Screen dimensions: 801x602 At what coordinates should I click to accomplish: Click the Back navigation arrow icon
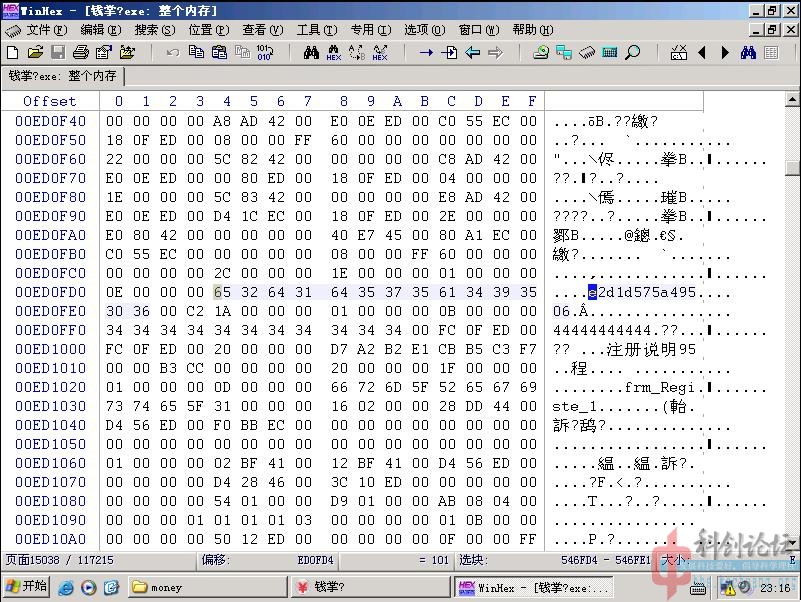pyautogui.click(x=472, y=52)
